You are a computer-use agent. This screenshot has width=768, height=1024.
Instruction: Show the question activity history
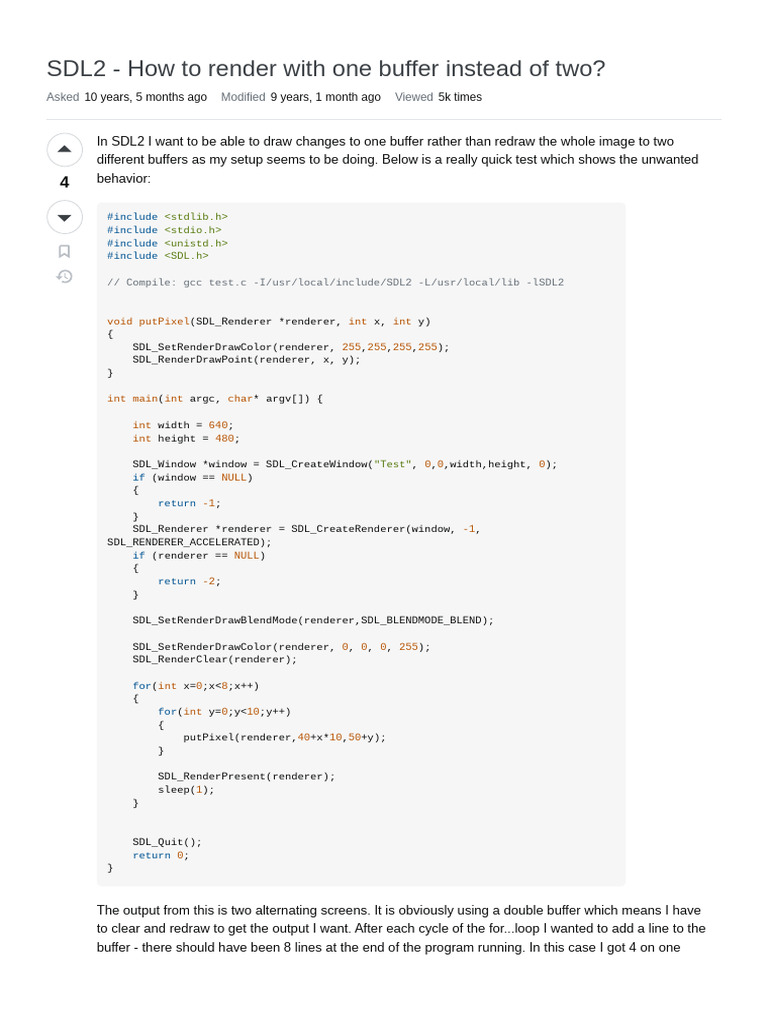(64, 276)
